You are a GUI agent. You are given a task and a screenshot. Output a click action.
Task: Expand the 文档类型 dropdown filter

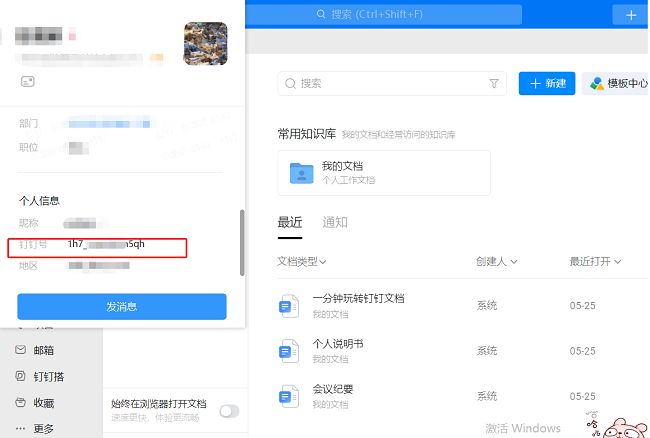(x=302, y=261)
